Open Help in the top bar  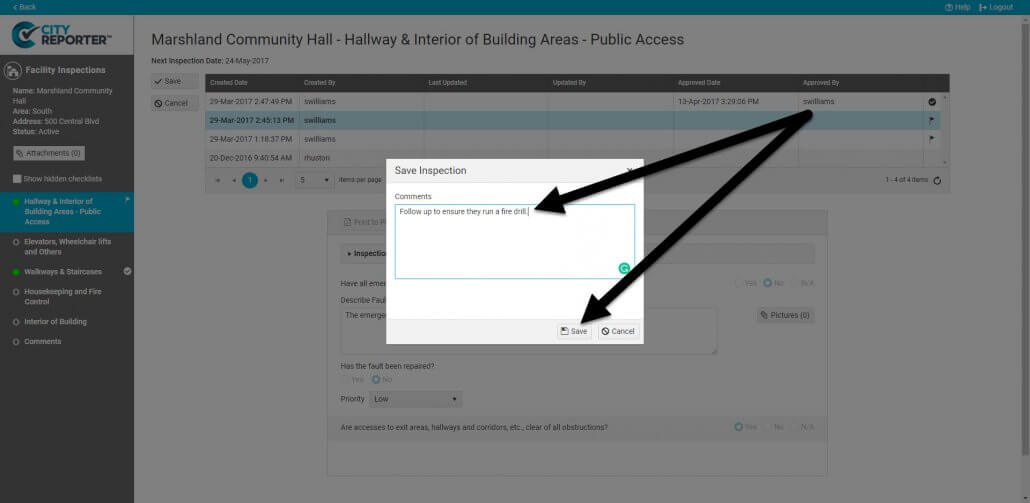958,7
